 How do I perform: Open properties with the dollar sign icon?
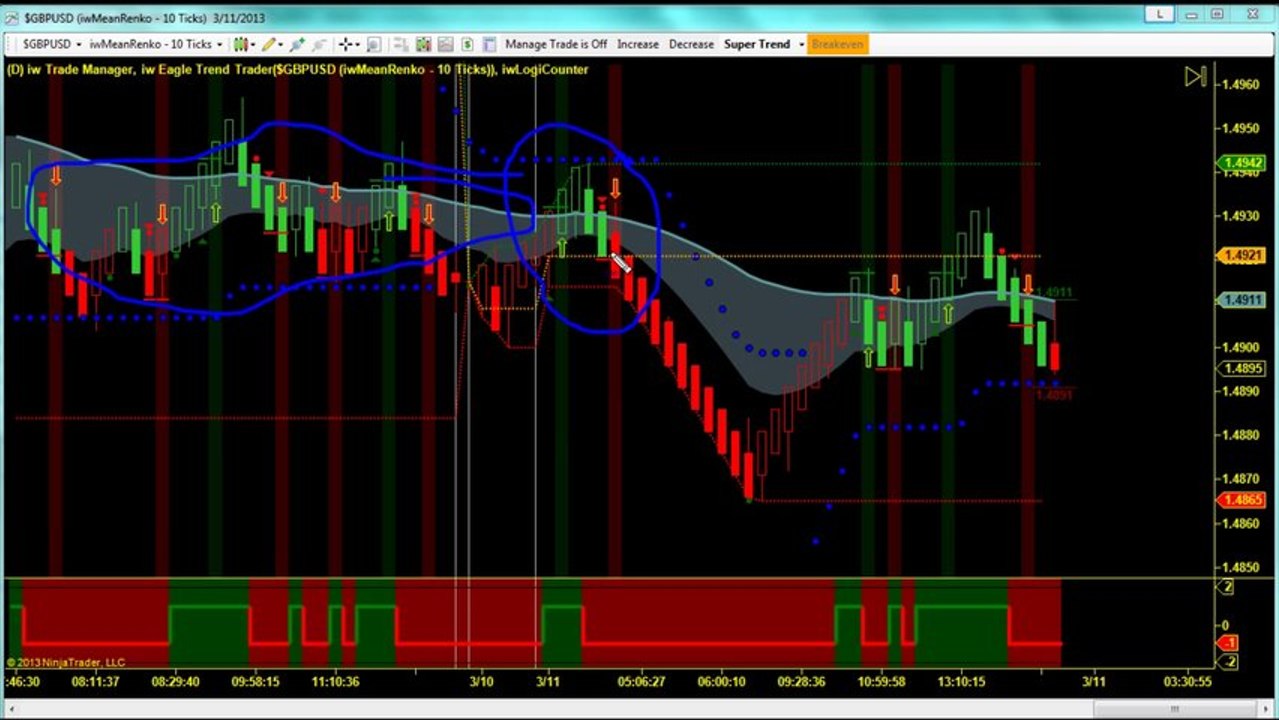pos(467,44)
